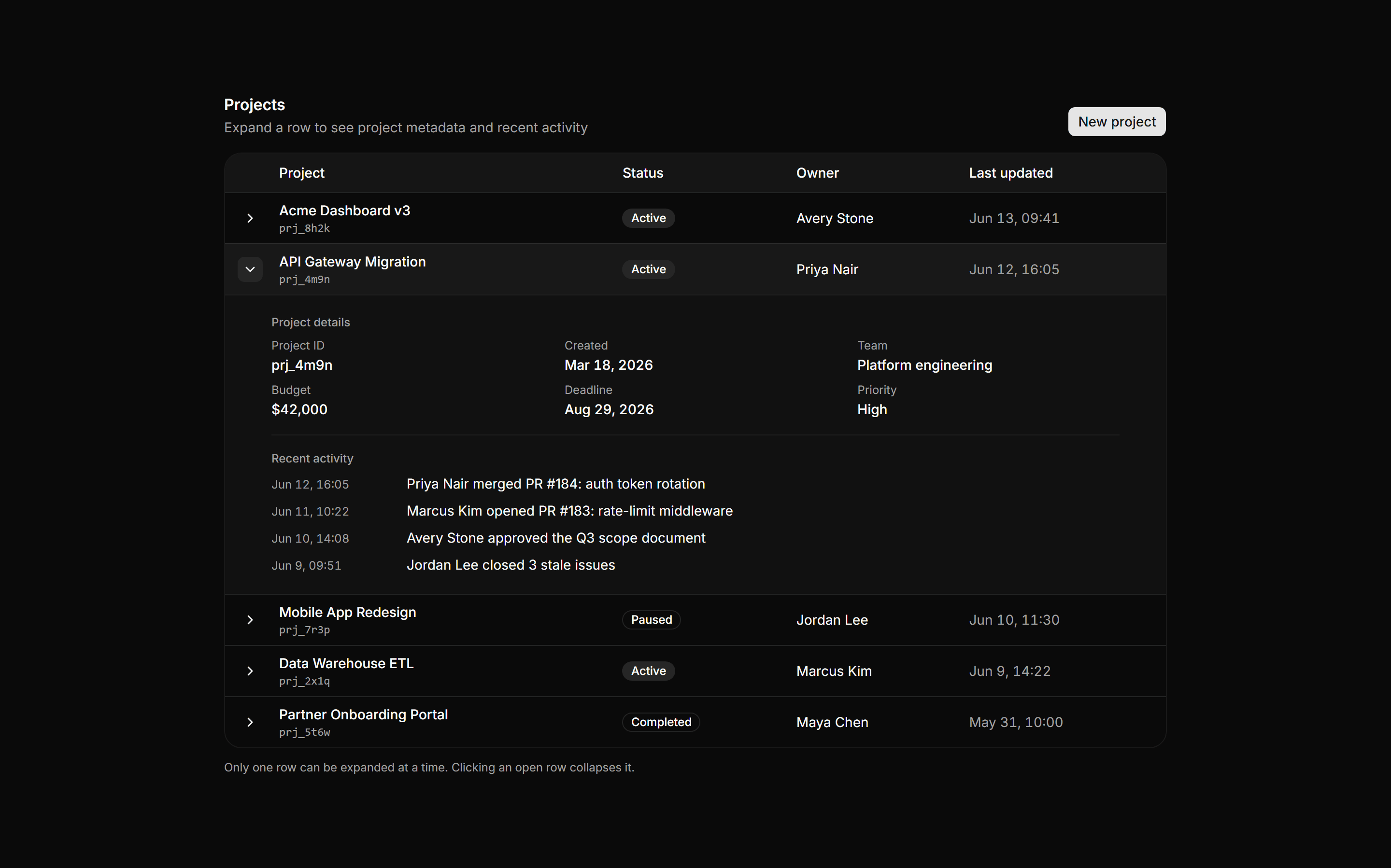Click the Active badge for Data Warehouse ETL
The image size is (1391, 868).
648,671
